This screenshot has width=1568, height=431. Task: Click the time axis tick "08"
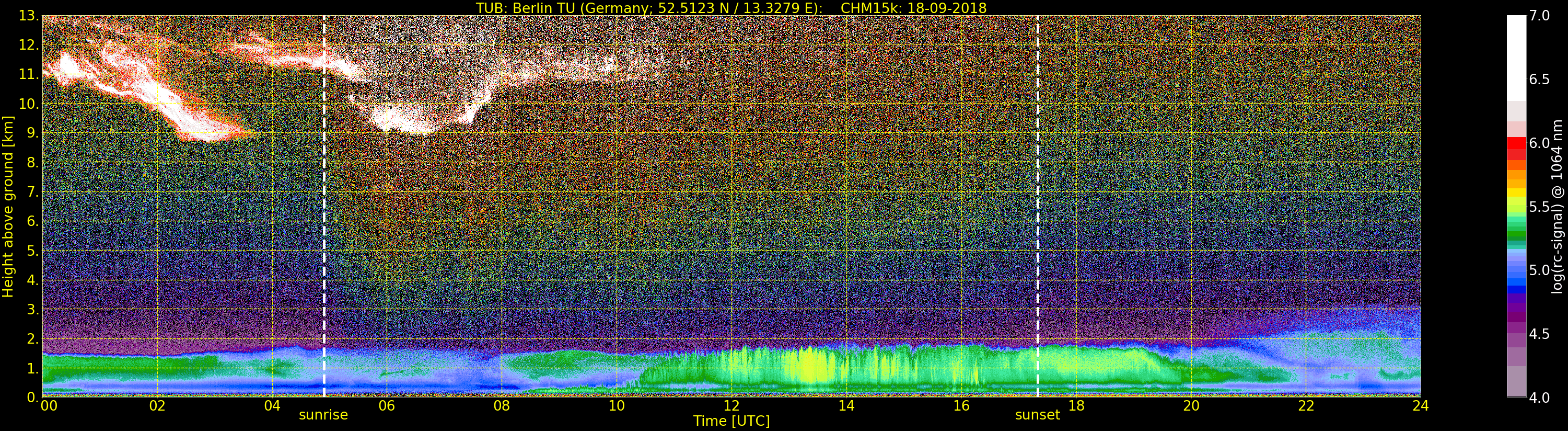502,406
